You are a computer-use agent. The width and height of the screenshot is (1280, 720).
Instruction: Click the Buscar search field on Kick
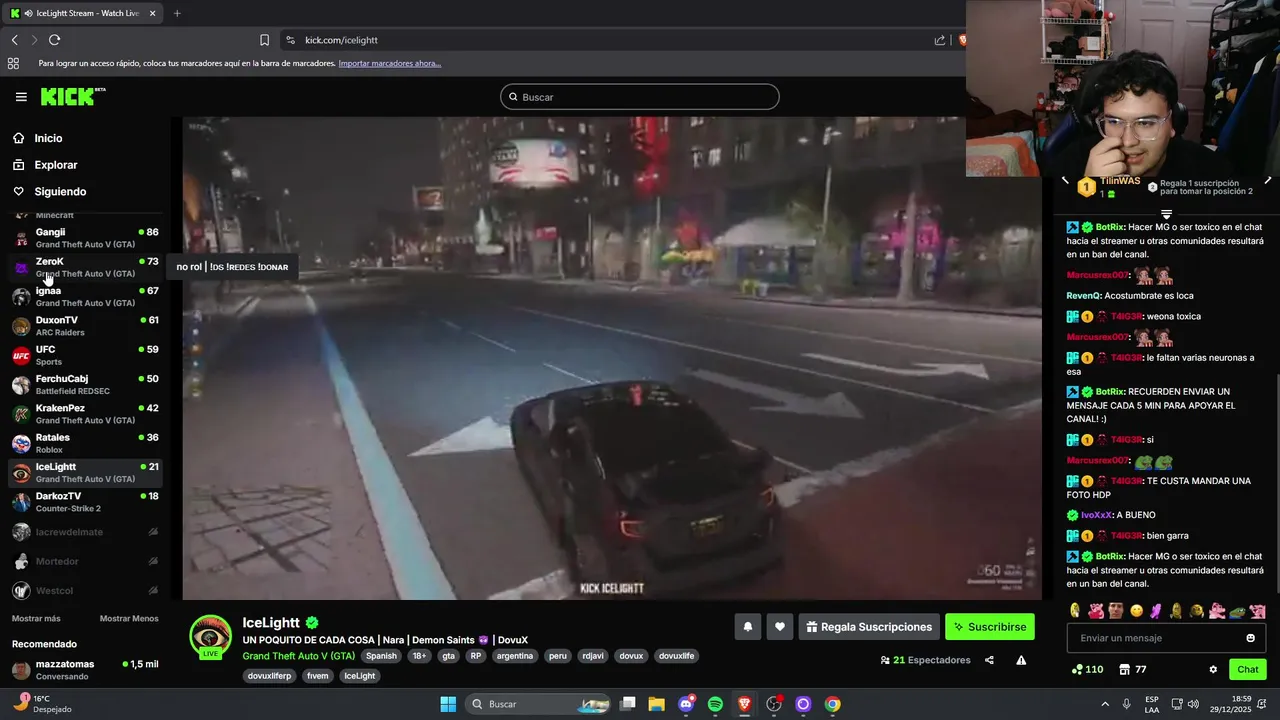point(640,97)
